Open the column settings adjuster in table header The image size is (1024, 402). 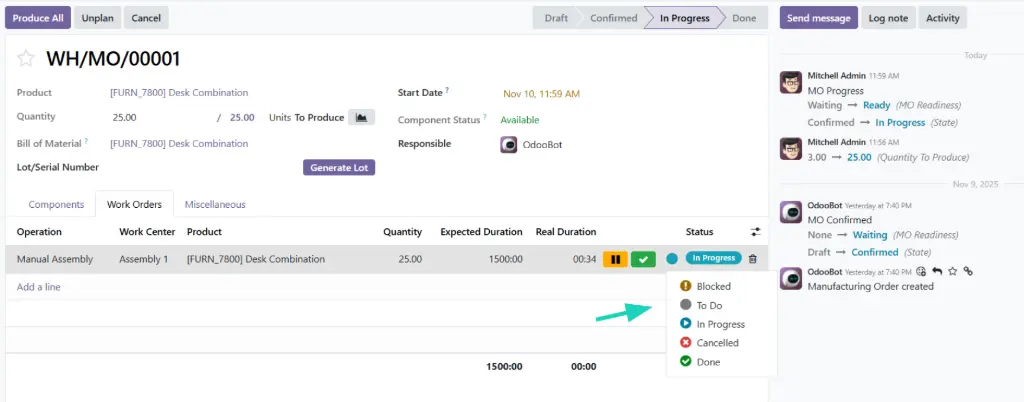pyautogui.click(x=756, y=232)
